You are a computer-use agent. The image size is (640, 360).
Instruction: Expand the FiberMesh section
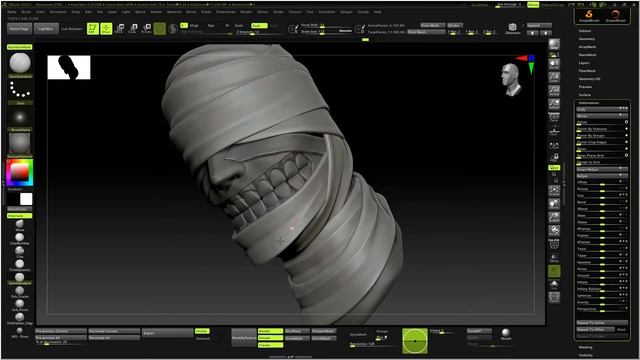587,71
